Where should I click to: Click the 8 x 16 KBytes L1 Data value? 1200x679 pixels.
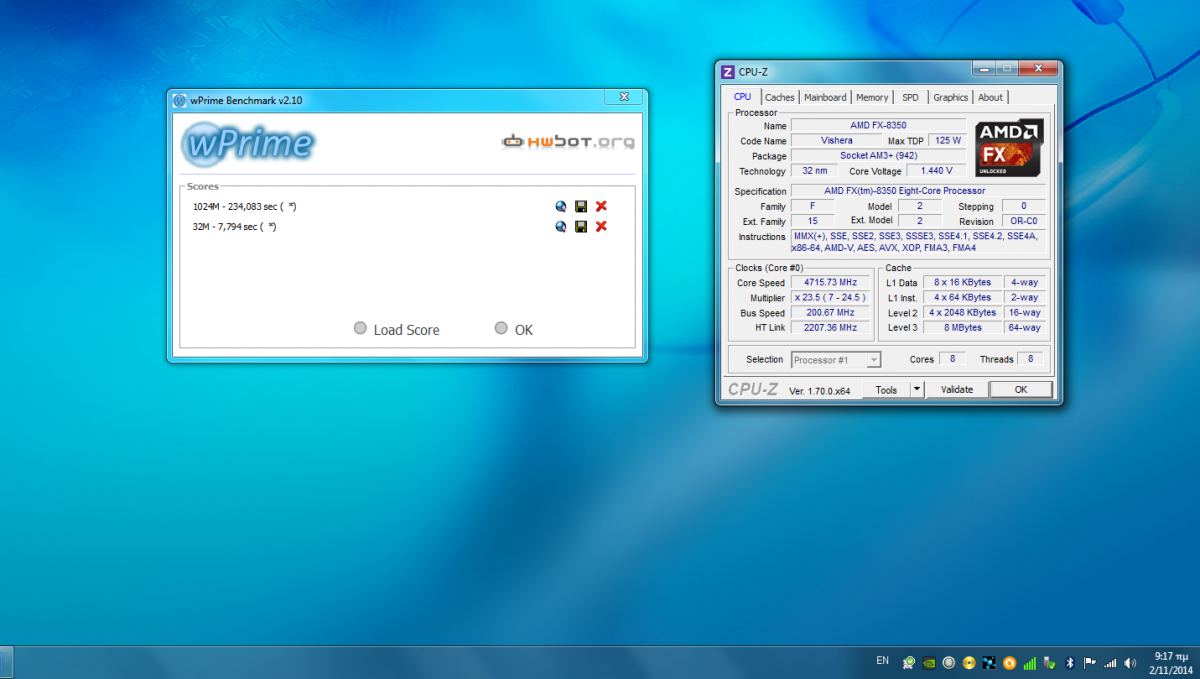961,283
